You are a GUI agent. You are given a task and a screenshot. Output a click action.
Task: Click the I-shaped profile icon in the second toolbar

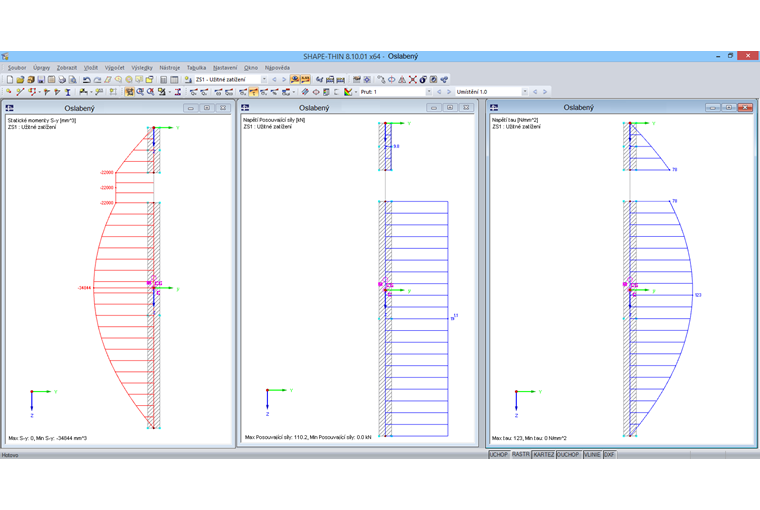tap(178, 92)
